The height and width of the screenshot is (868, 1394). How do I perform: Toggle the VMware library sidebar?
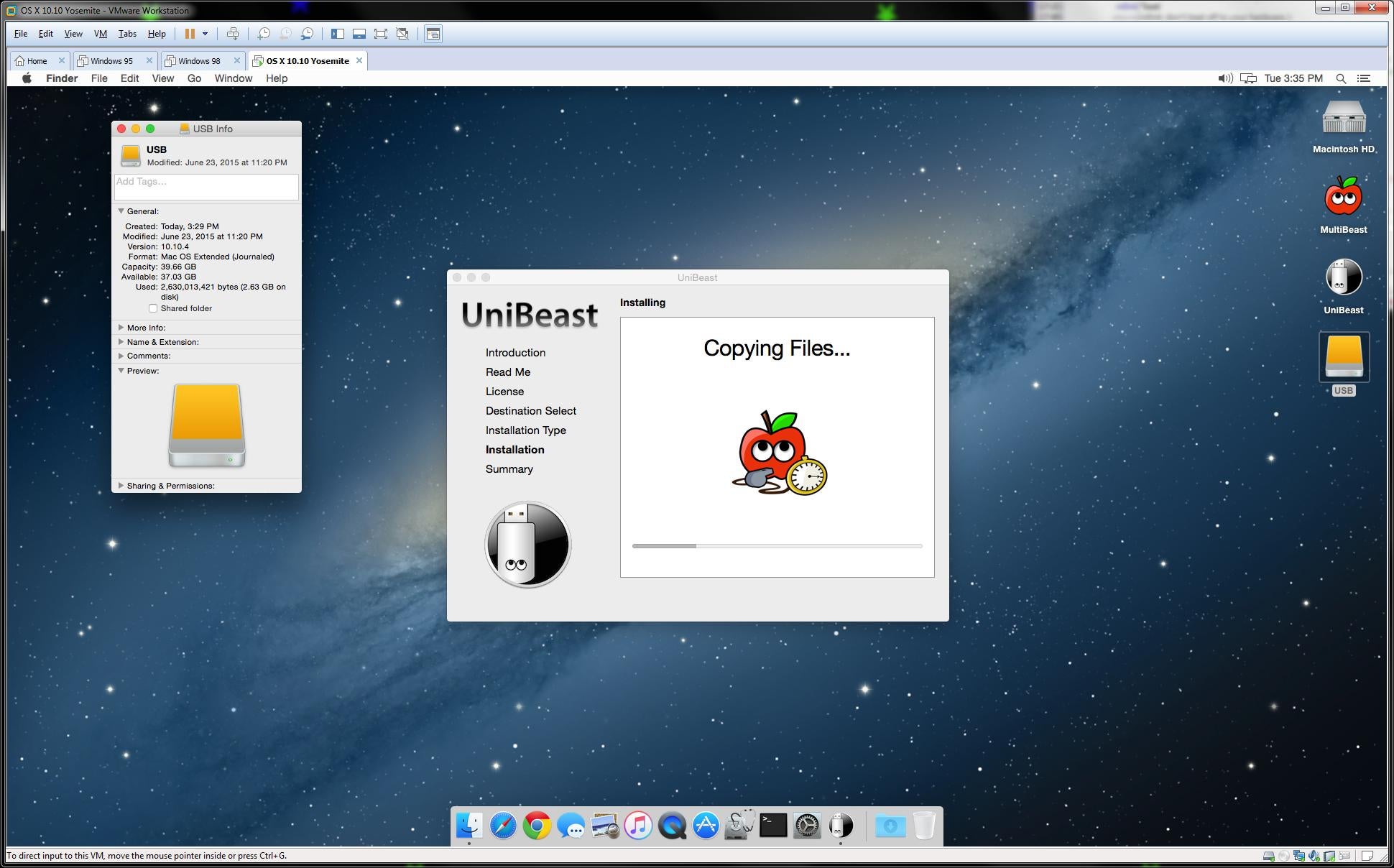337,34
